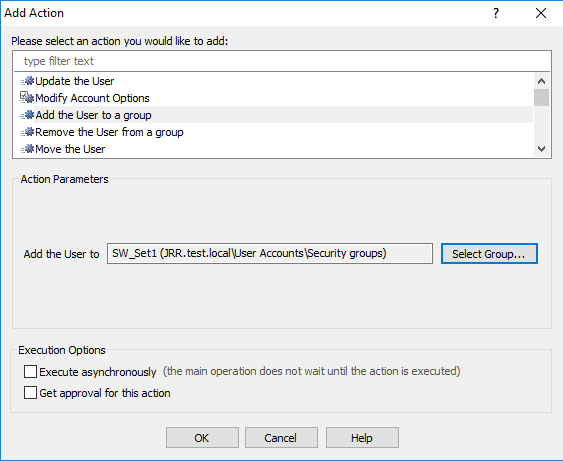Open the Select Group... dialog
Viewport: 563px width, 461px height.
489,254
